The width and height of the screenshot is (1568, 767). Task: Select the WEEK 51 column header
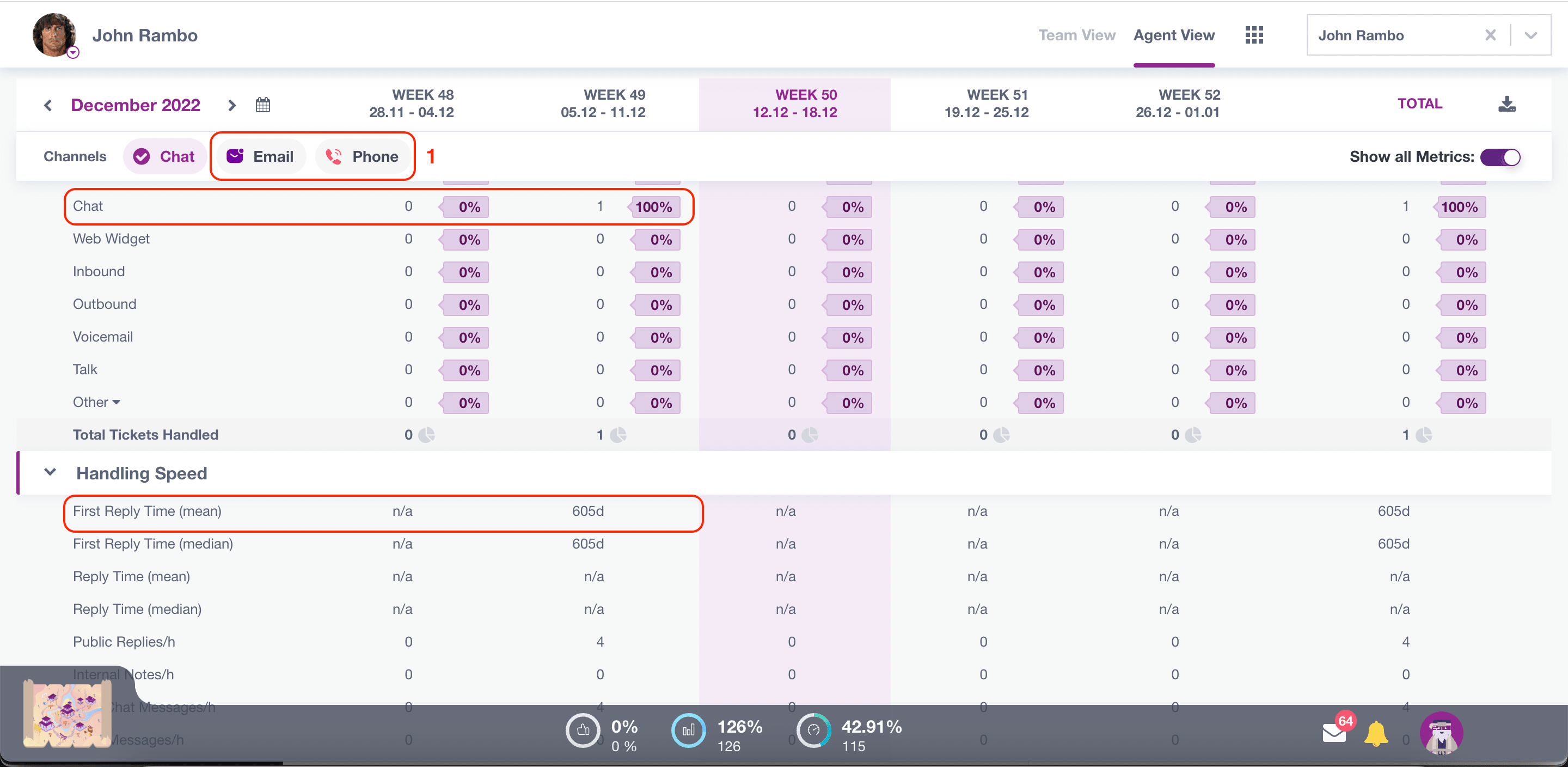986,104
